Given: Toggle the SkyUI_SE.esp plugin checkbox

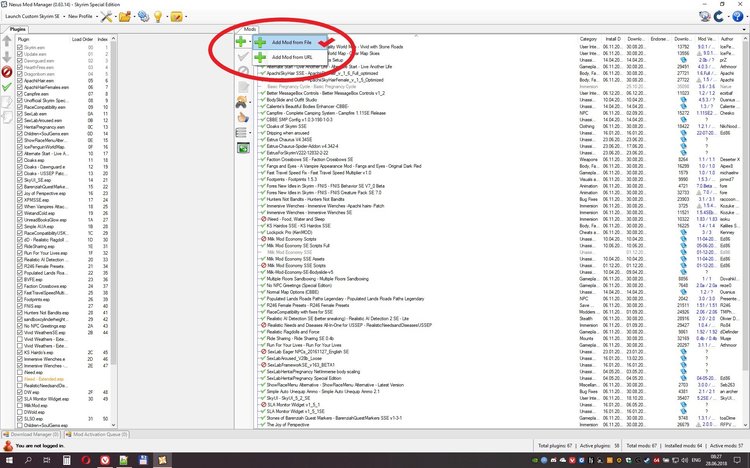Looking at the screenshot, I should 20,180.
